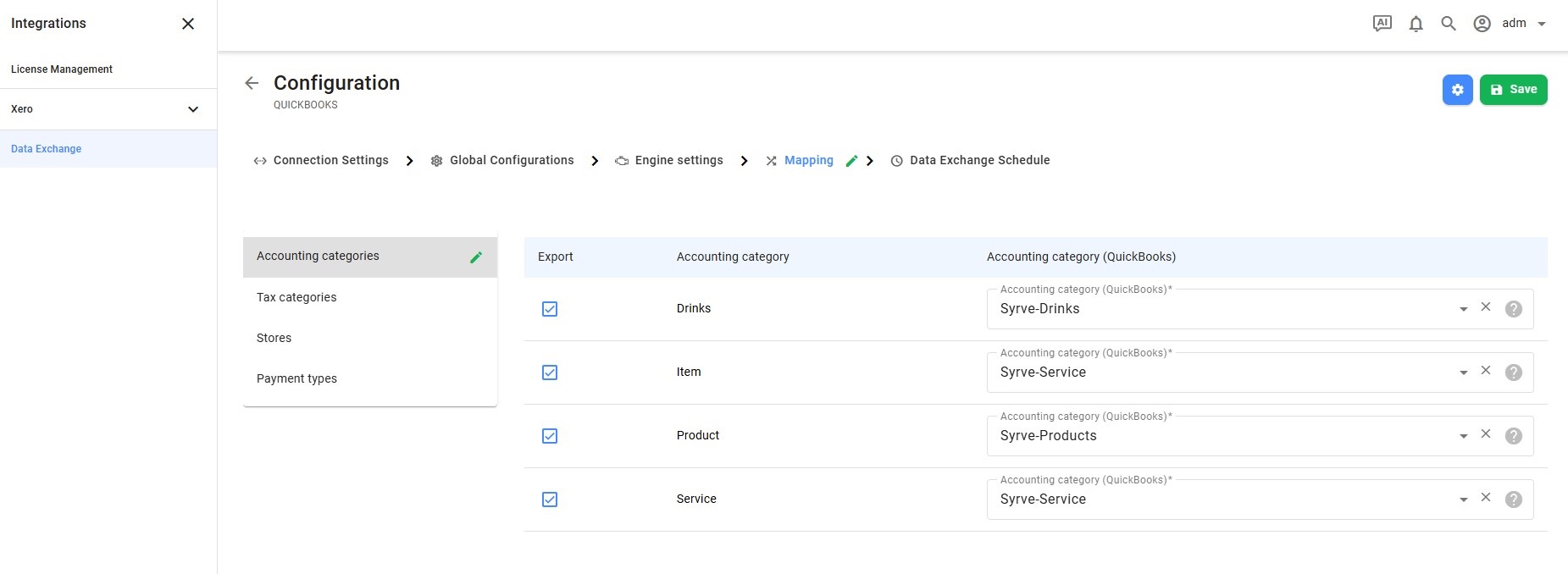Click the pencil icon in Accounting categories row

[x=476, y=257]
